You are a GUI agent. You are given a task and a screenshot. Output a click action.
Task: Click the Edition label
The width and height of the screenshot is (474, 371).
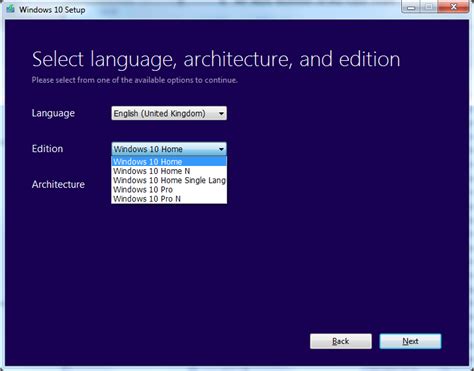click(x=47, y=149)
